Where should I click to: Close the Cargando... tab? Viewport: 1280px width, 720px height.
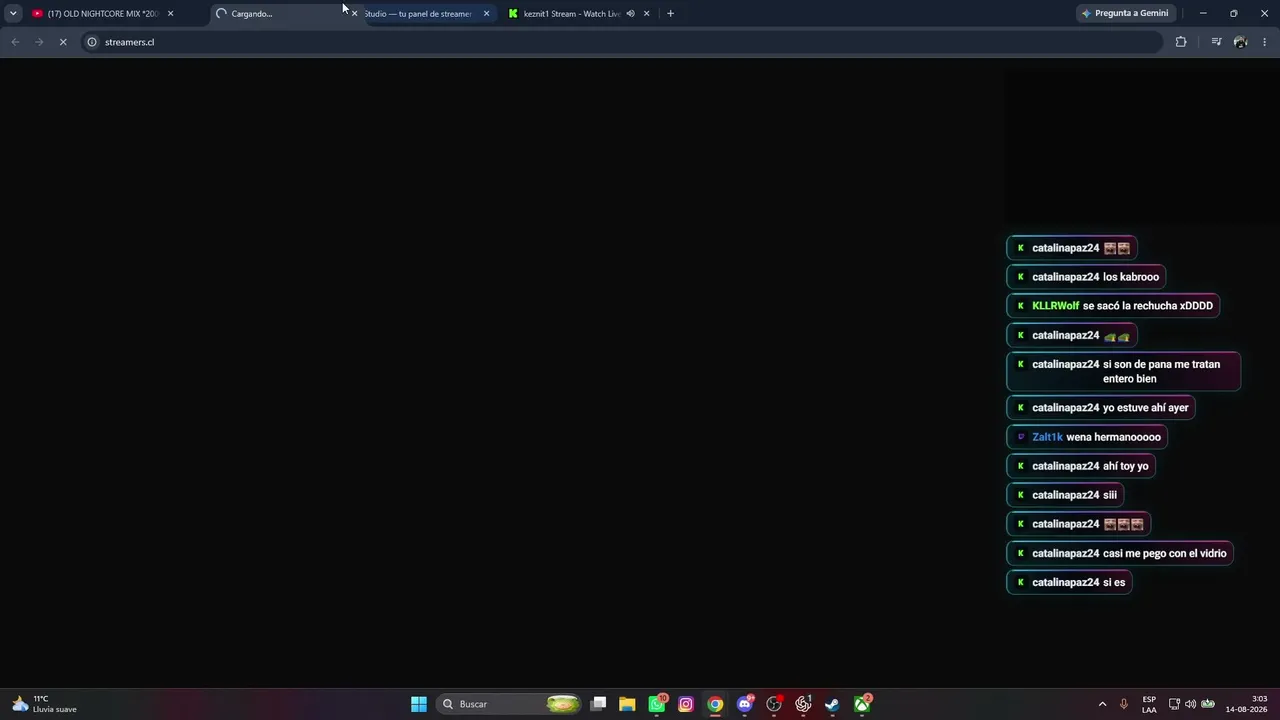point(354,13)
